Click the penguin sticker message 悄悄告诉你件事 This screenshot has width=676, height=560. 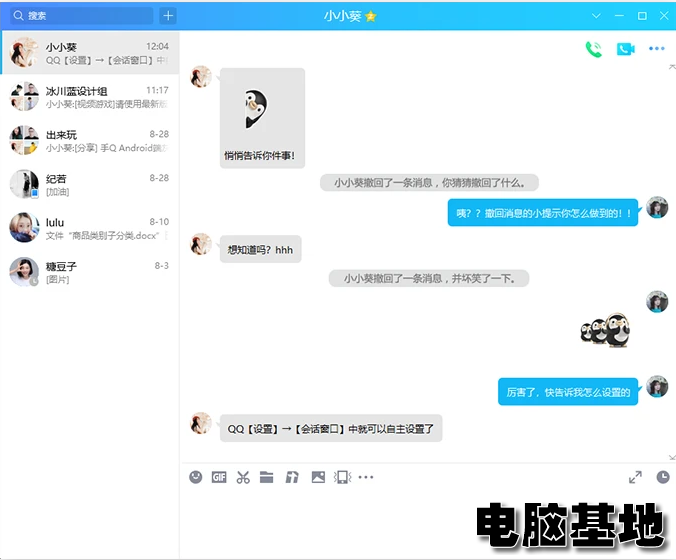(262, 118)
